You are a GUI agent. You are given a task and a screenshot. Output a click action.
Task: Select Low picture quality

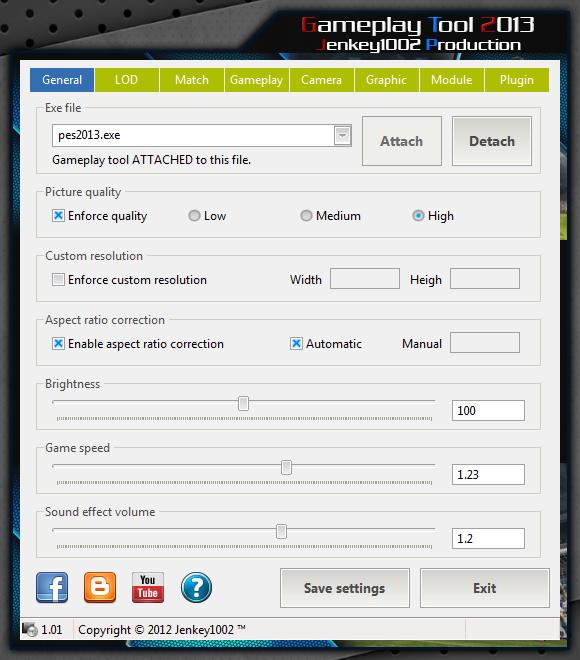[x=194, y=216]
